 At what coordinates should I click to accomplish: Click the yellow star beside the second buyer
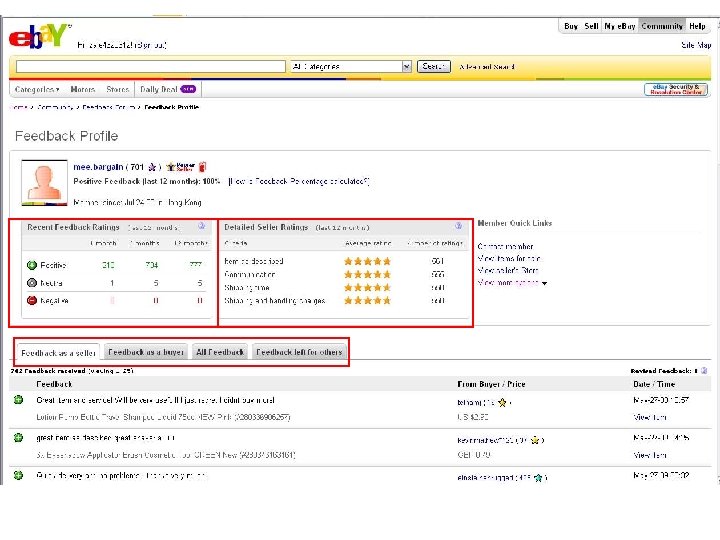pyautogui.click(x=534, y=440)
